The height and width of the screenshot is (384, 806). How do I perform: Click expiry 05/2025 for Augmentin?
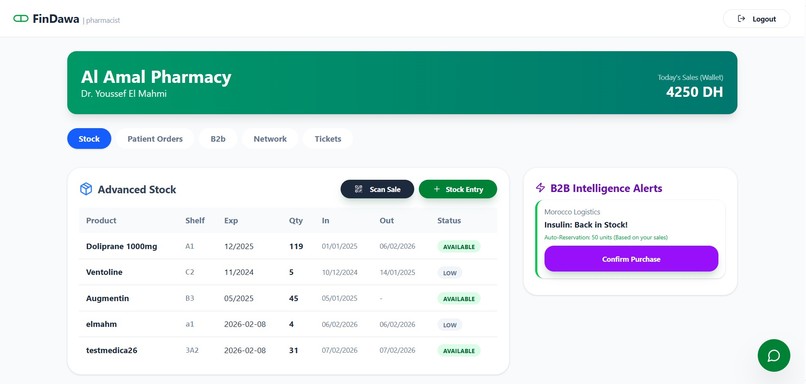click(x=239, y=298)
